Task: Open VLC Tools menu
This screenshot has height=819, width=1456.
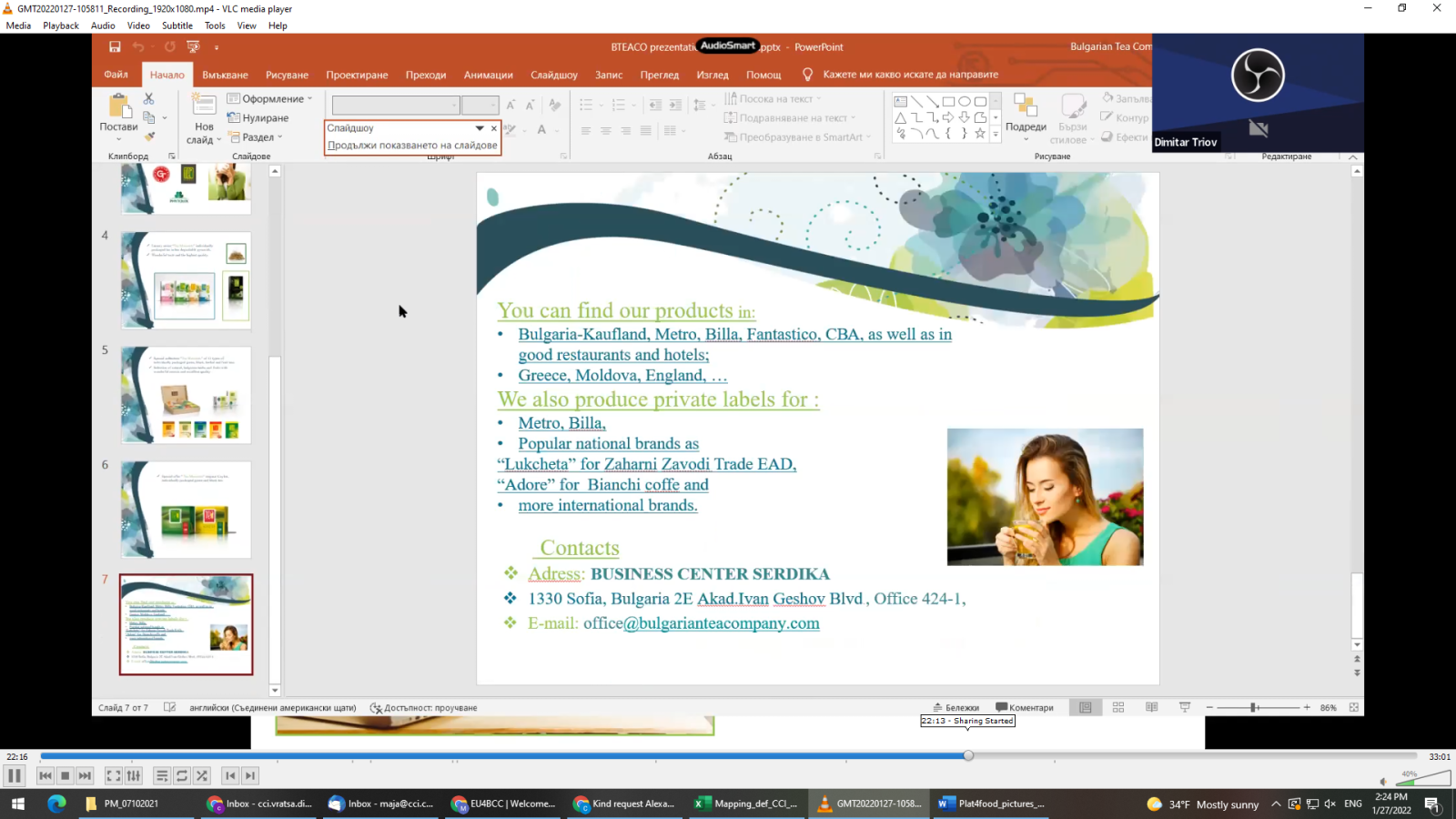Action: tap(215, 25)
